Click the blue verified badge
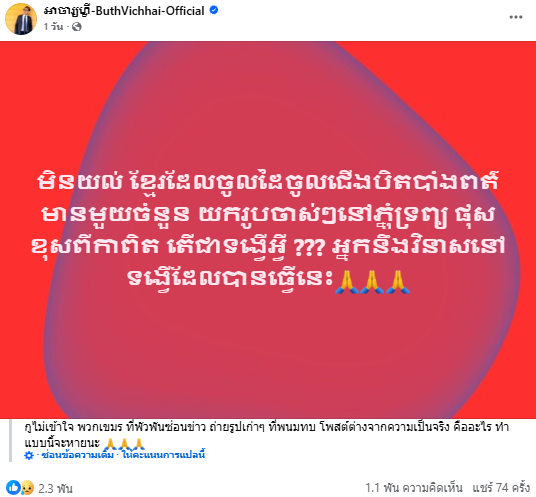Image resolution: width=536 pixels, height=497 pixels. tap(214, 11)
